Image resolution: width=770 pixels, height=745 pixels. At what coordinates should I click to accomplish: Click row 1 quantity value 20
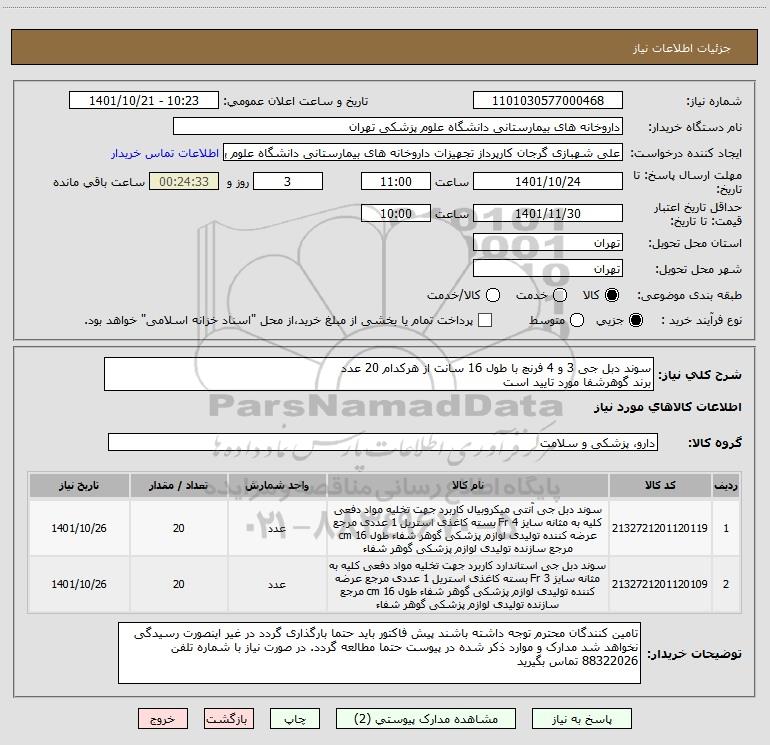click(x=178, y=528)
